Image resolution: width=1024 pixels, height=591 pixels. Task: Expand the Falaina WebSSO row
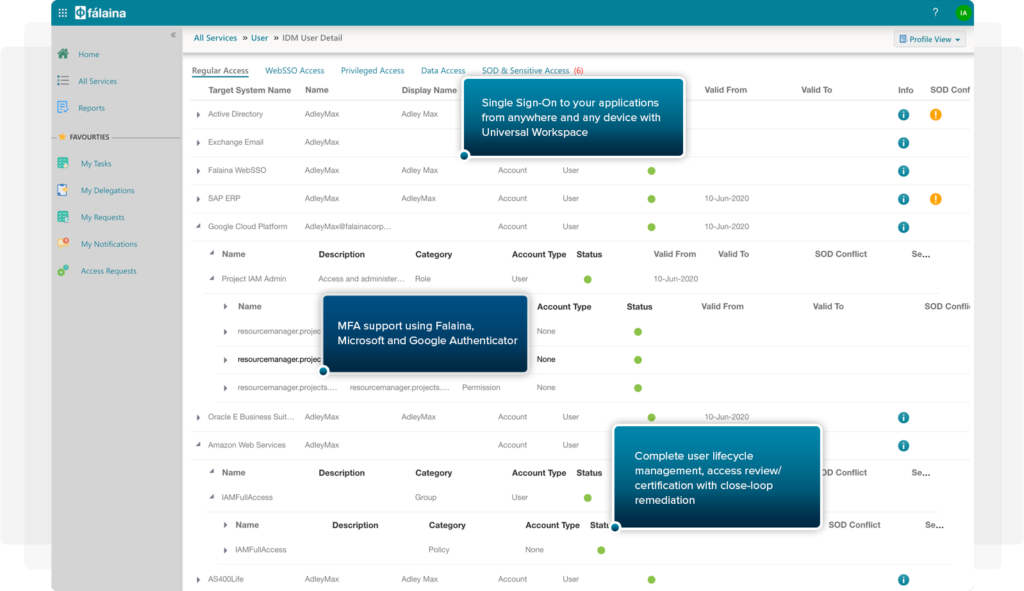198,171
